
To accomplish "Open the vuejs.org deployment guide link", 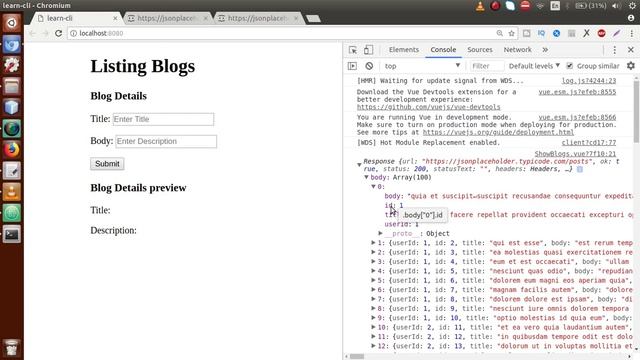I will click(x=498, y=132).
